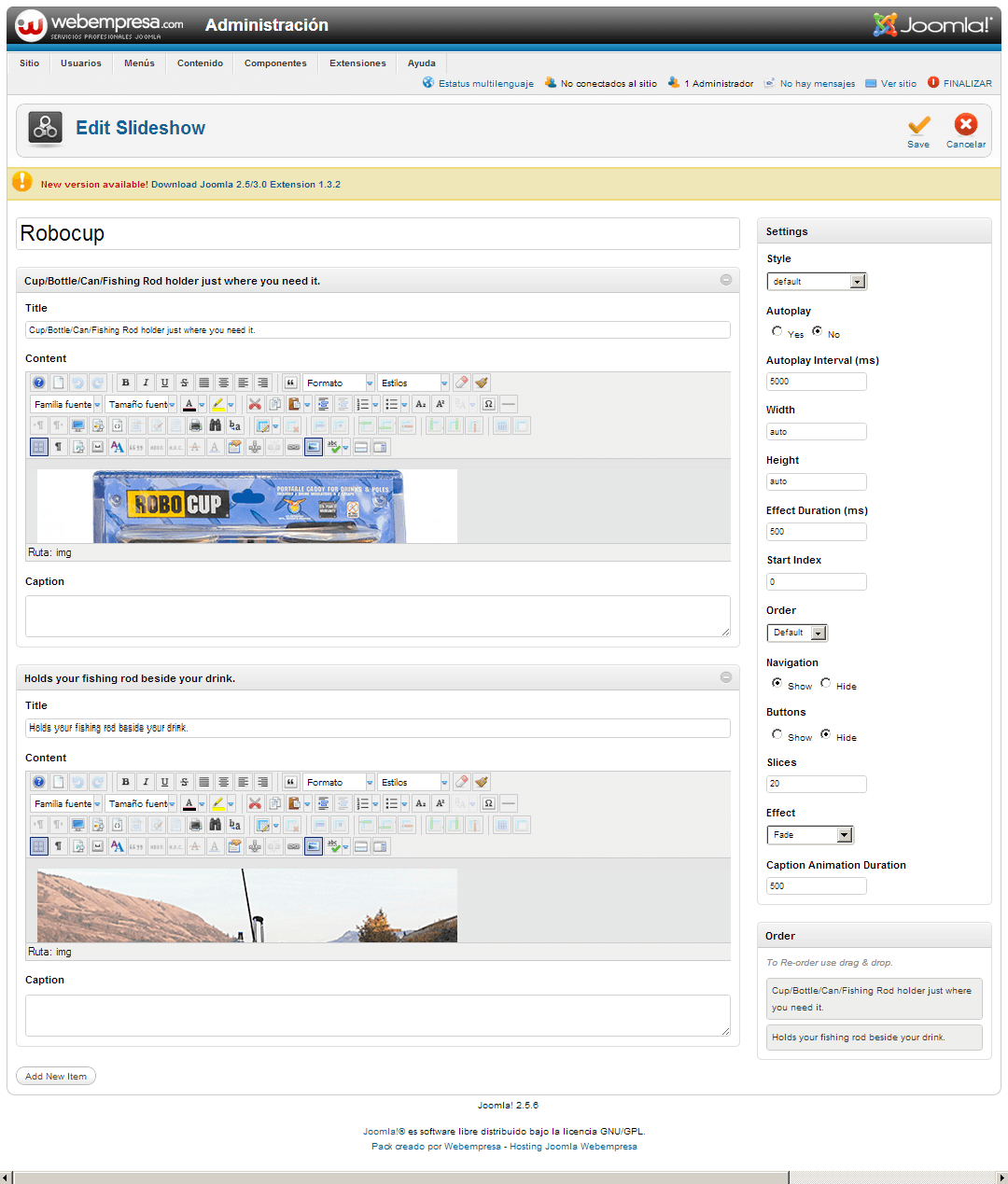Click the chain Link icon in Cup/Bottle editor
1008x1184 pixels.
(294, 447)
